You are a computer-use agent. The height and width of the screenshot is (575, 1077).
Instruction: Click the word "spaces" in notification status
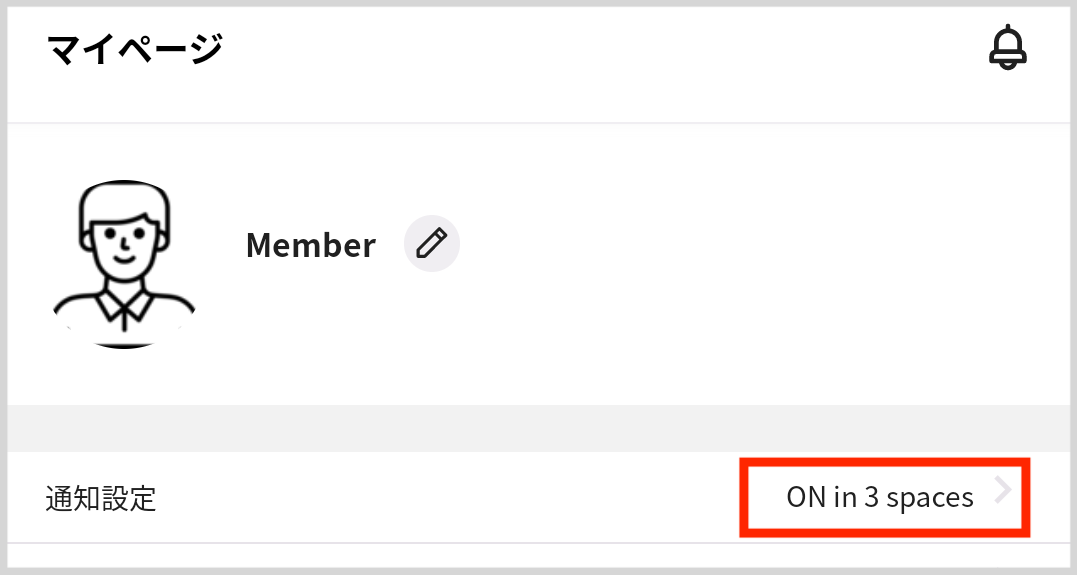929,498
